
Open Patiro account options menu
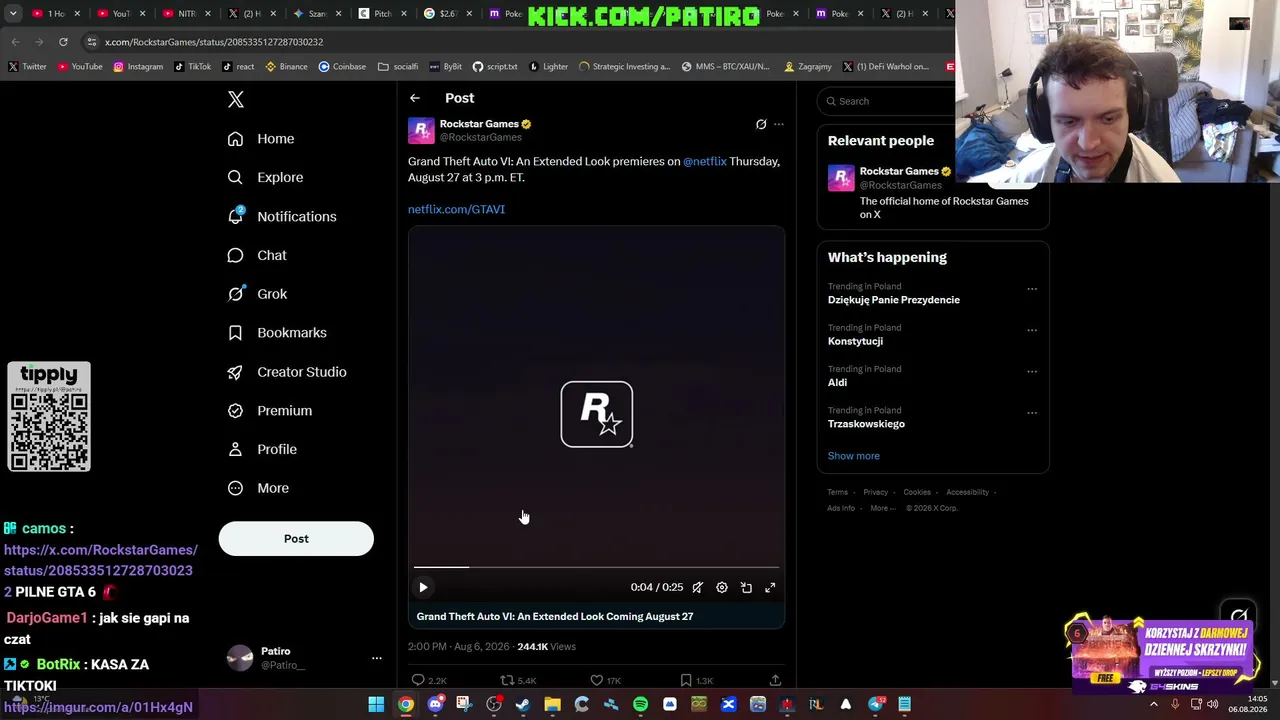[377, 658]
